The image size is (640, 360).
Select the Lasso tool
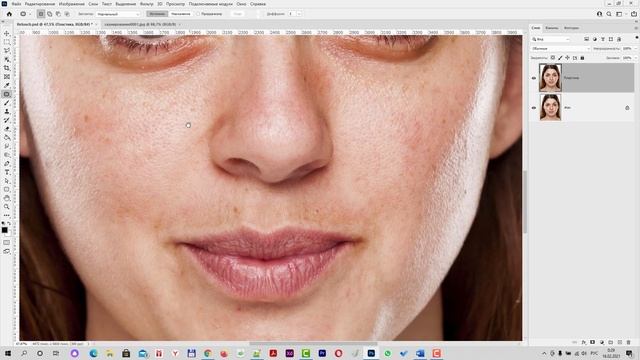click(x=7, y=51)
